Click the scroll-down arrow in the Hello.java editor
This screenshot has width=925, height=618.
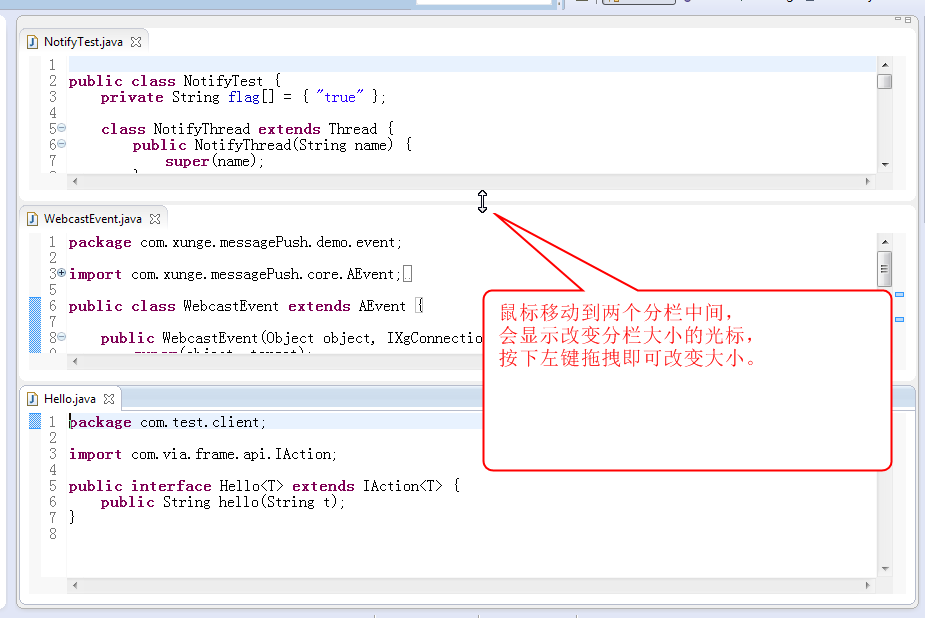coord(885,569)
